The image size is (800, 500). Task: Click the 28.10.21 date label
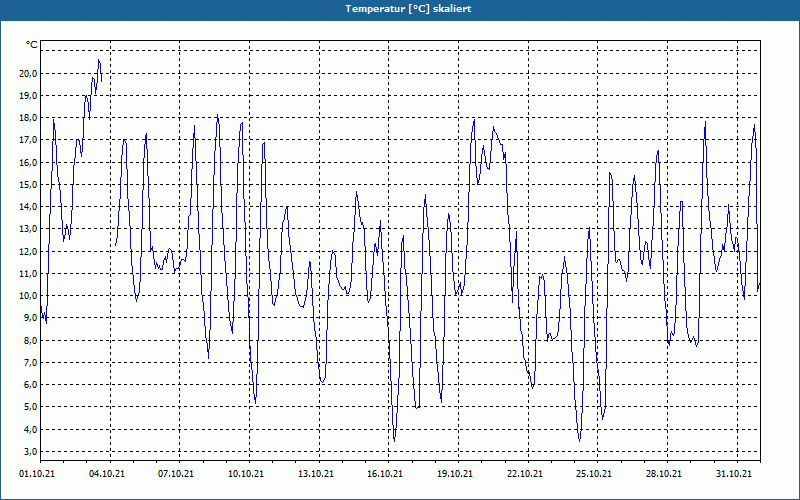[x=664, y=474]
